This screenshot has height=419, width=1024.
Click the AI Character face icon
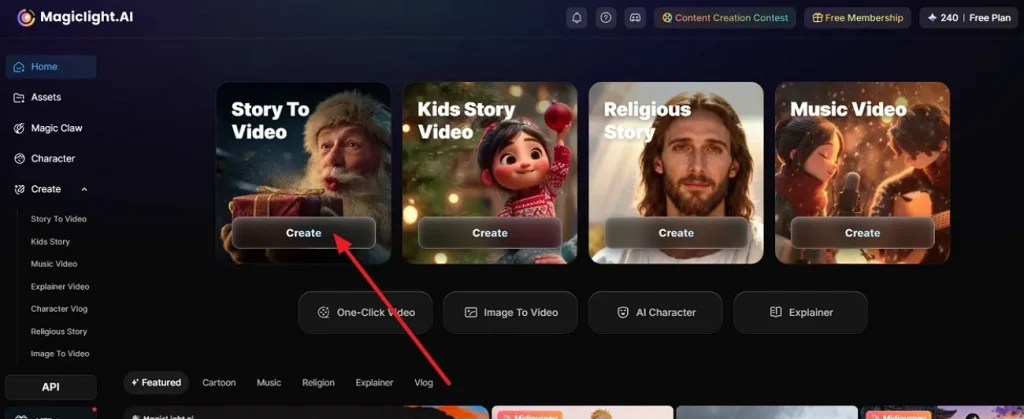(x=623, y=313)
